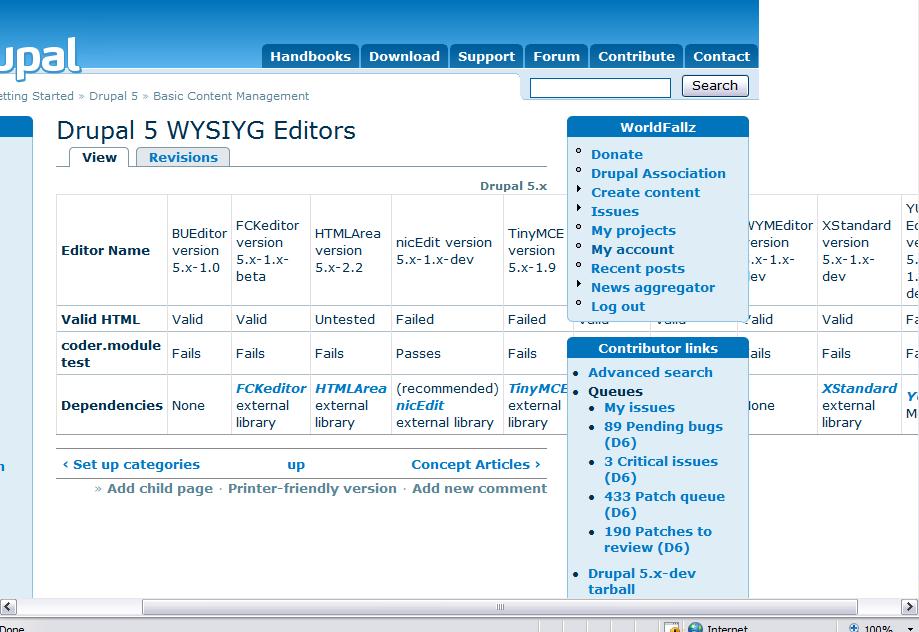The width and height of the screenshot is (919, 632).
Task: Open 433 Patch queue (D6)
Action: (x=664, y=504)
